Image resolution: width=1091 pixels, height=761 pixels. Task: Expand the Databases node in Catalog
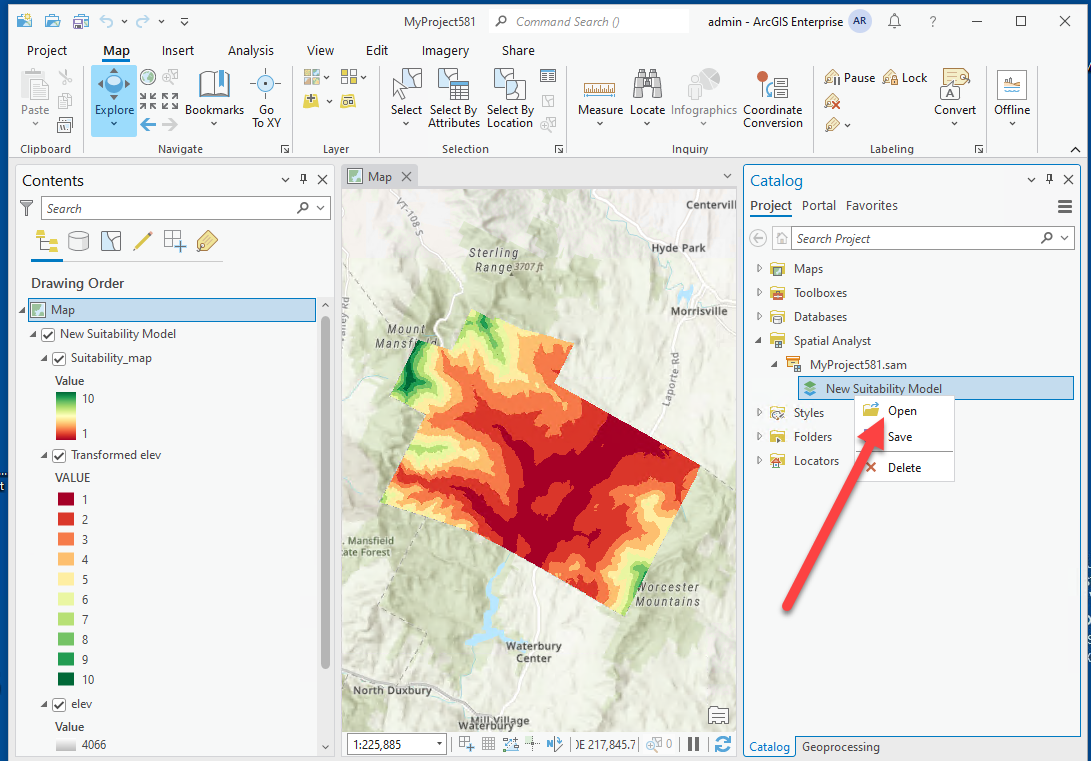[x=758, y=316]
